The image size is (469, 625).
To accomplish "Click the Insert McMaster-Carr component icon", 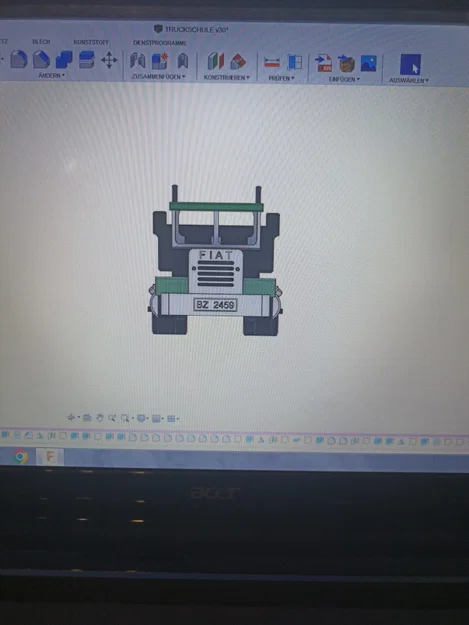I will click(x=346, y=64).
